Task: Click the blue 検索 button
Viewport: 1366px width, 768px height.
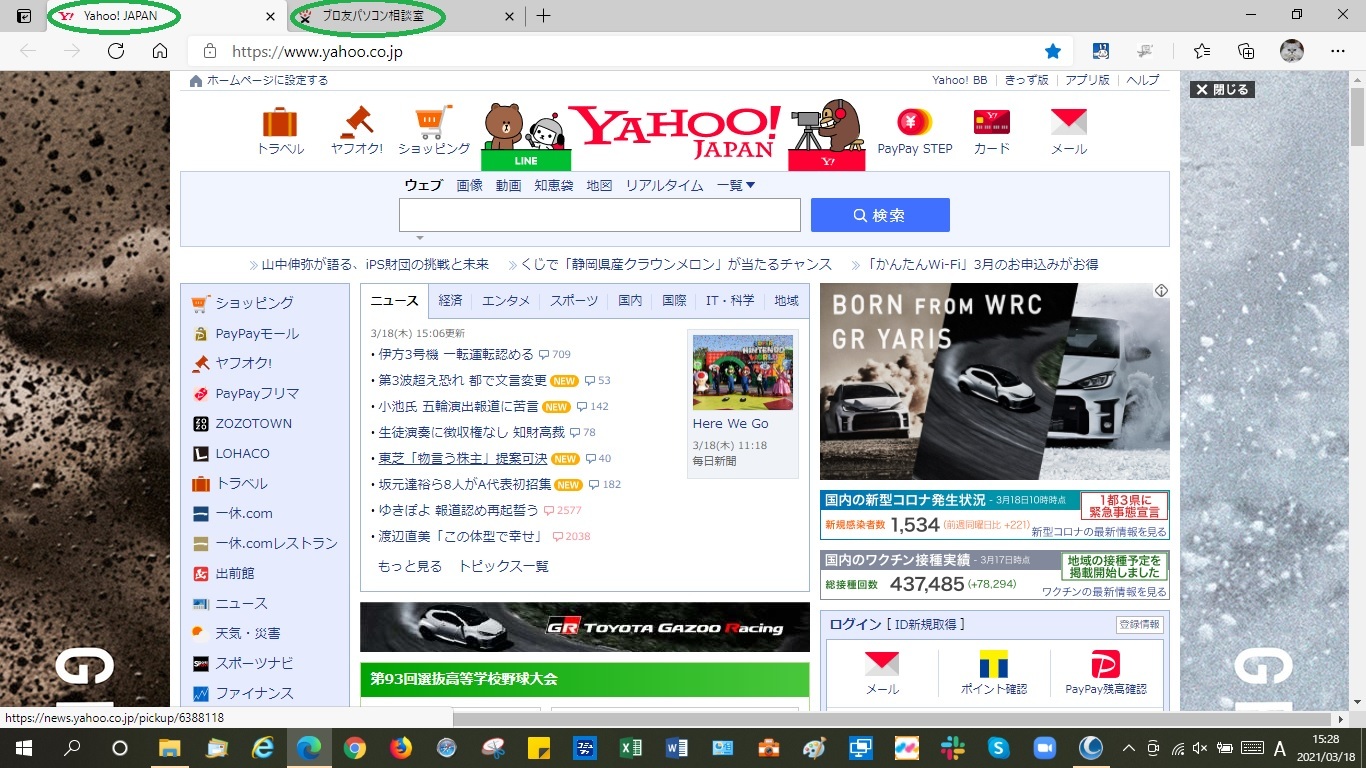Action: pyautogui.click(x=880, y=215)
